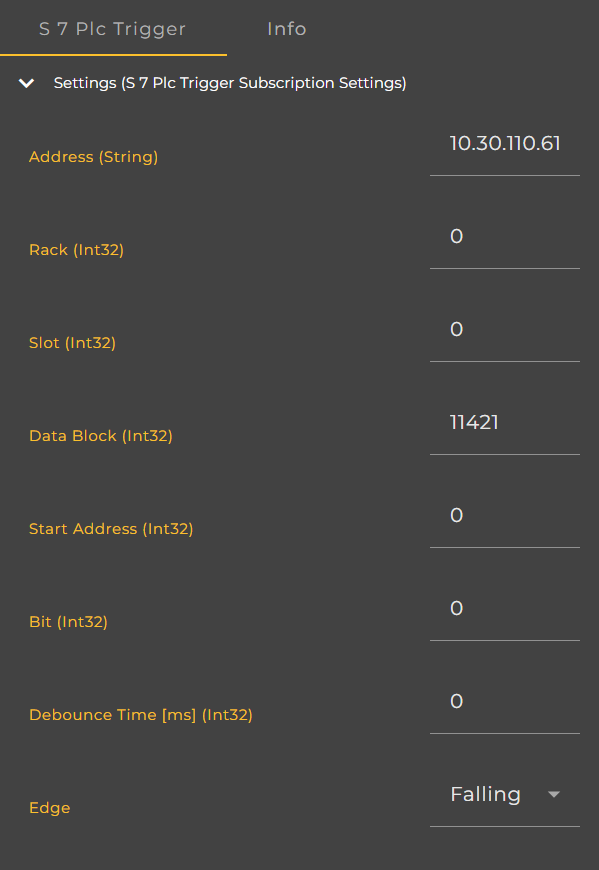Click the Data Block value 11421

(505, 422)
